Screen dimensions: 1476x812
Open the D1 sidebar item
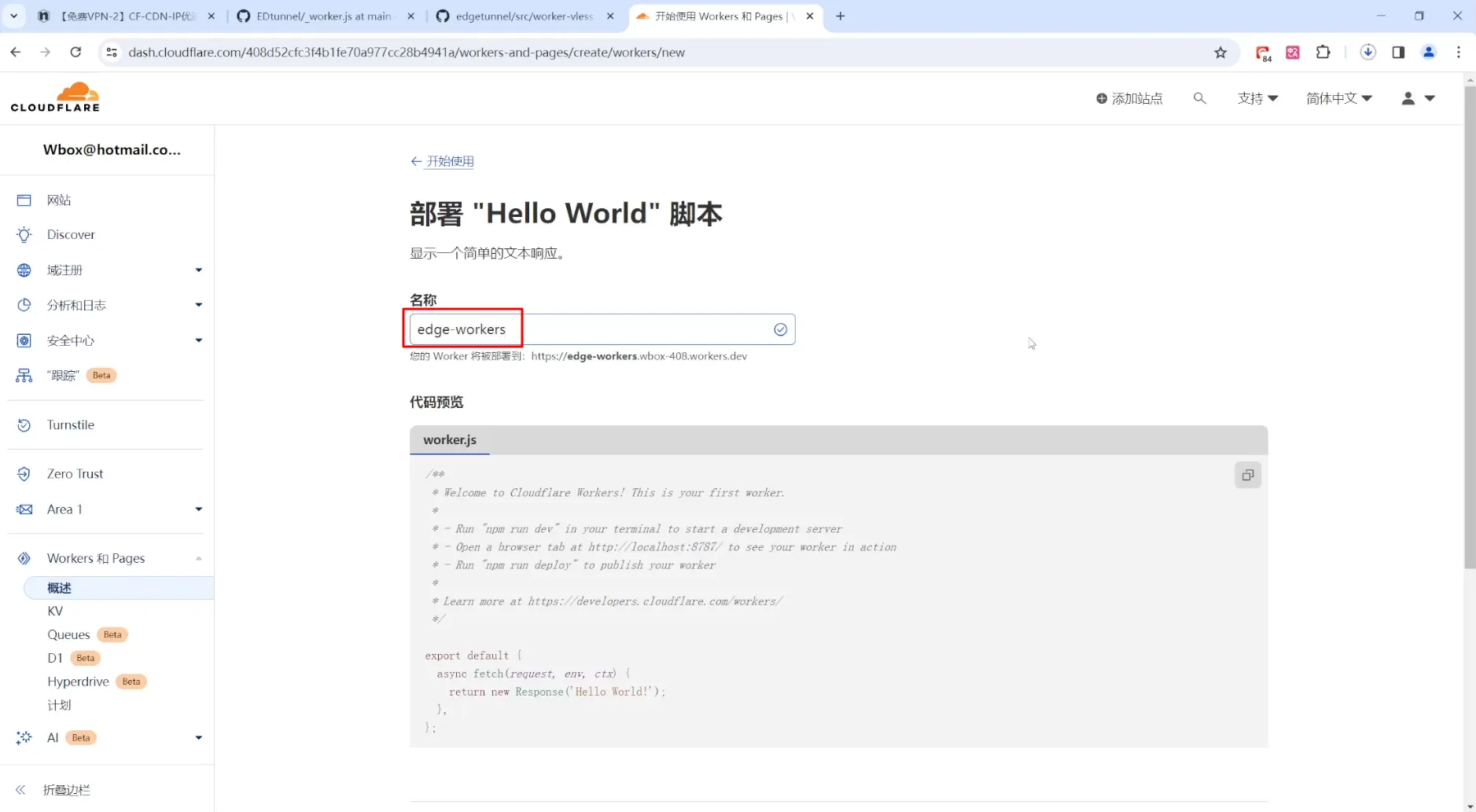click(55, 658)
